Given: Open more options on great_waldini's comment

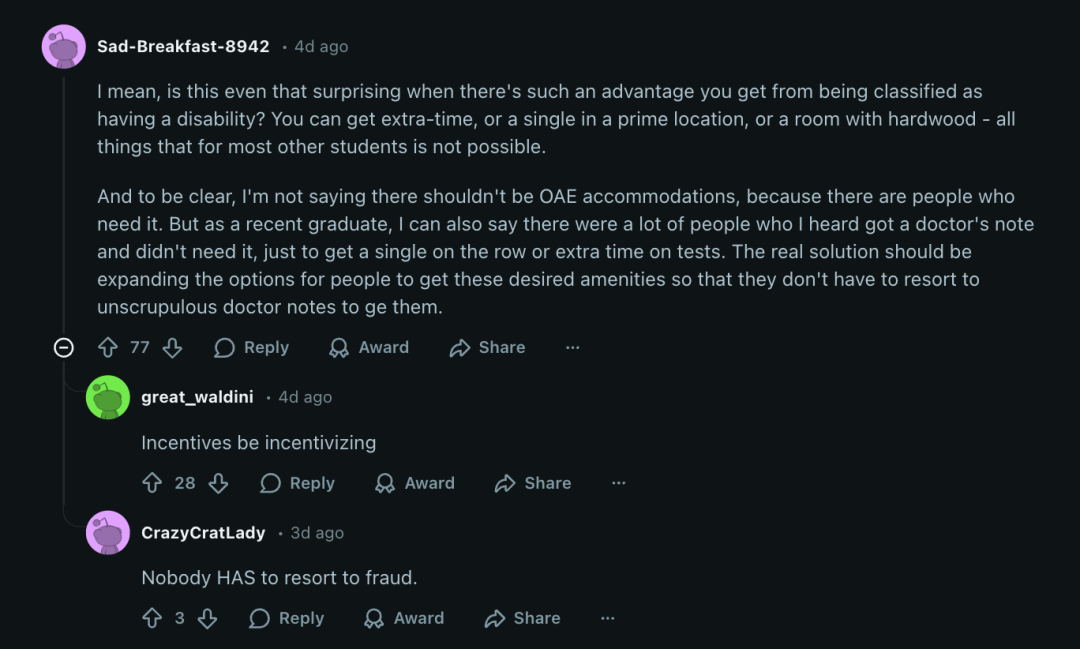Looking at the screenshot, I should tap(618, 483).
